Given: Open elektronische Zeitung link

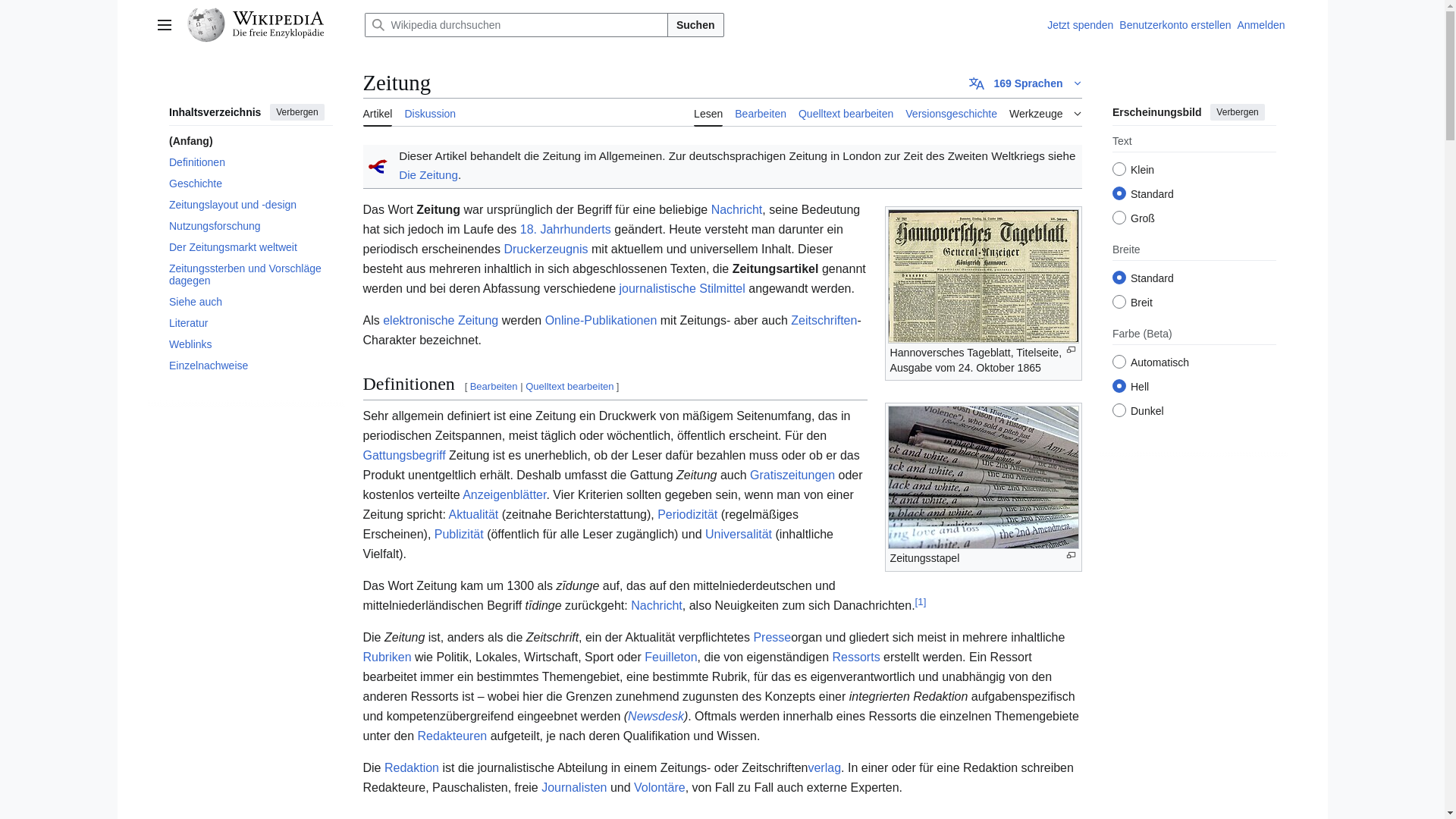Looking at the screenshot, I should click(x=441, y=321).
